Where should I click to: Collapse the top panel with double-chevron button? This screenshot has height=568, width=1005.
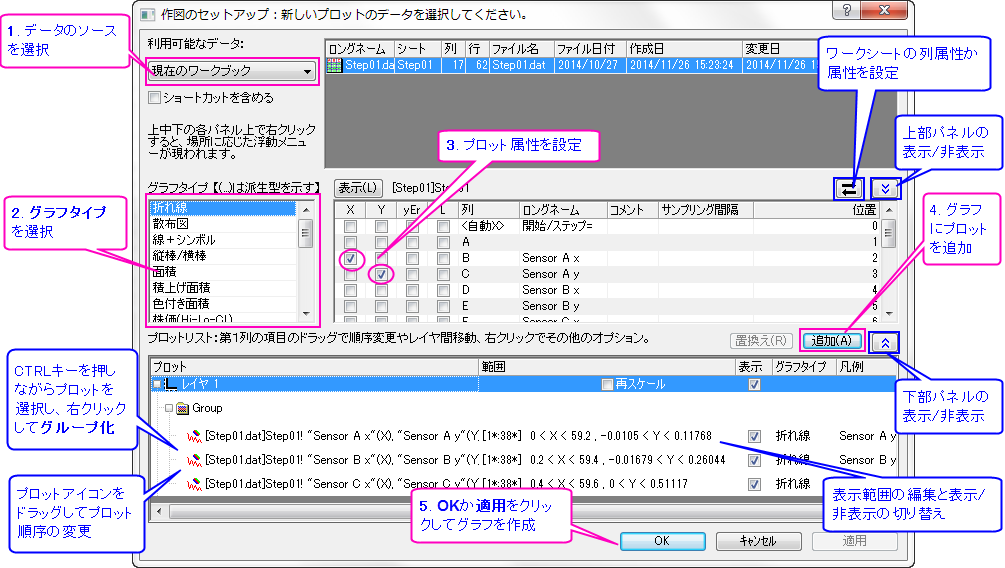tap(885, 188)
